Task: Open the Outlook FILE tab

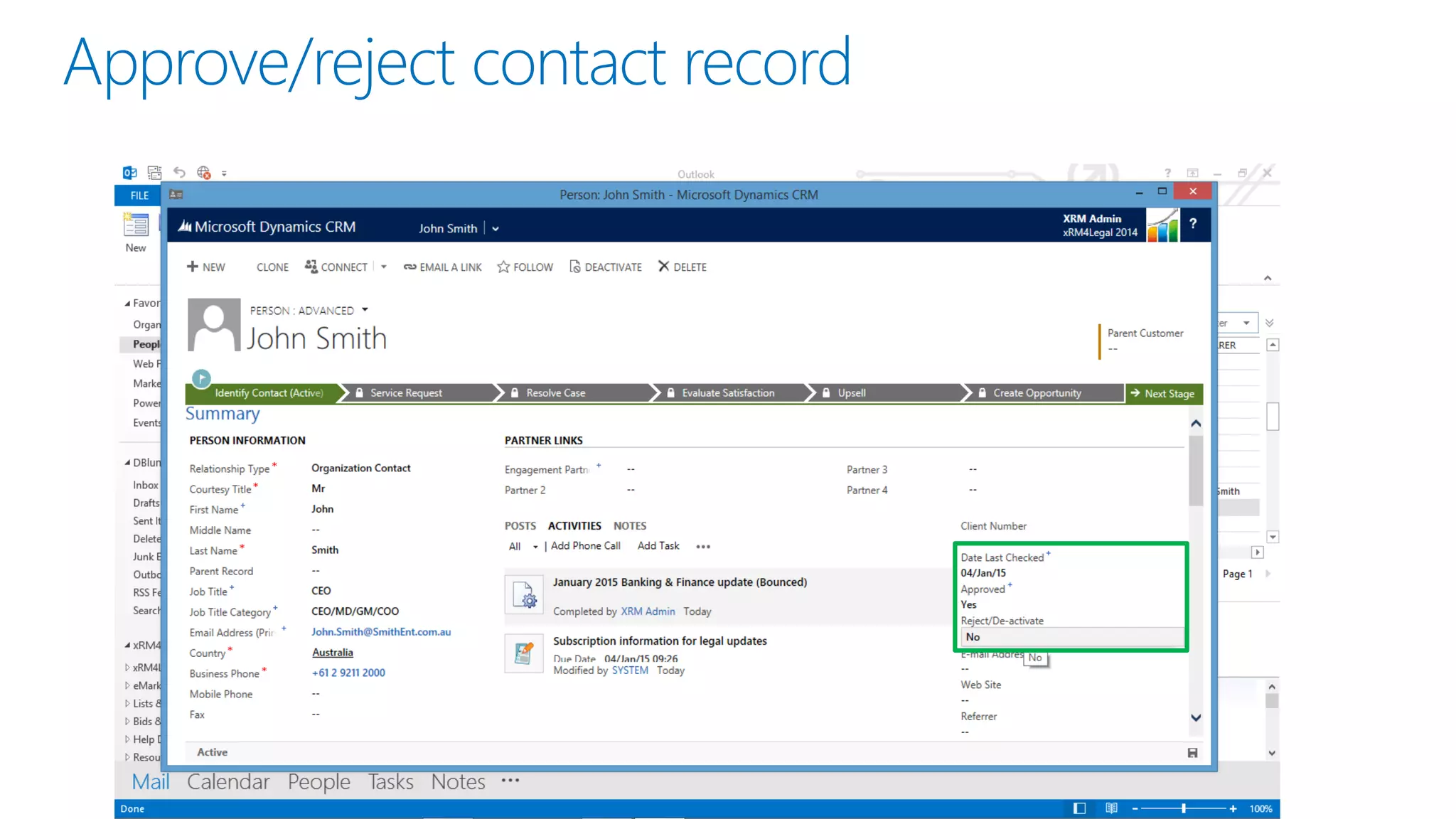Action: coord(139,196)
